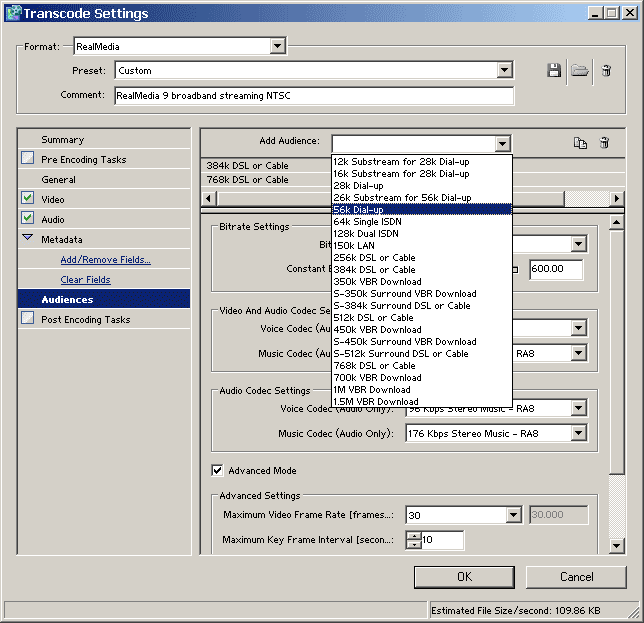Click the settings panel scroll down arrow
644x623 pixels.
point(616,546)
